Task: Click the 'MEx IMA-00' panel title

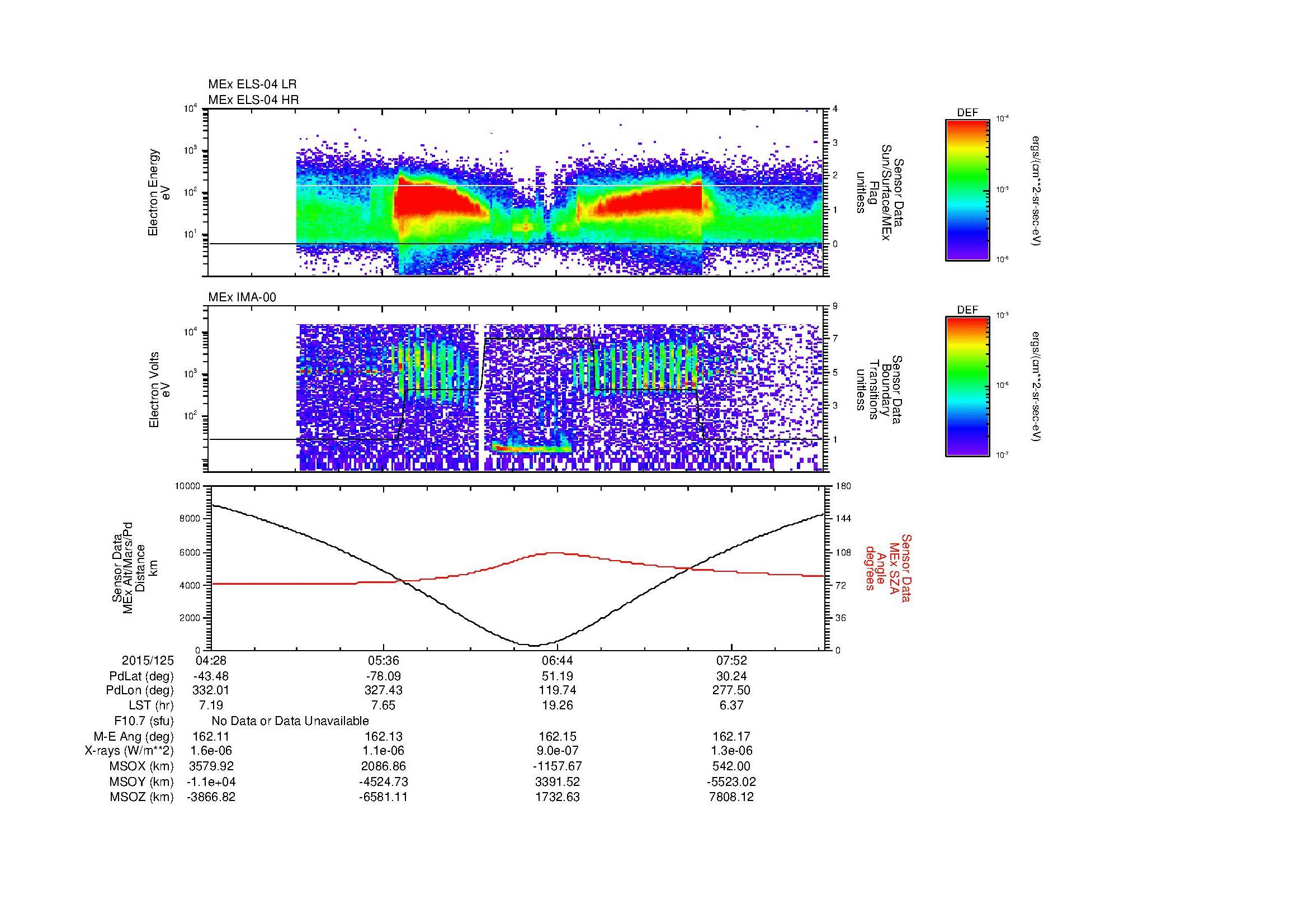Action: [x=242, y=297]
